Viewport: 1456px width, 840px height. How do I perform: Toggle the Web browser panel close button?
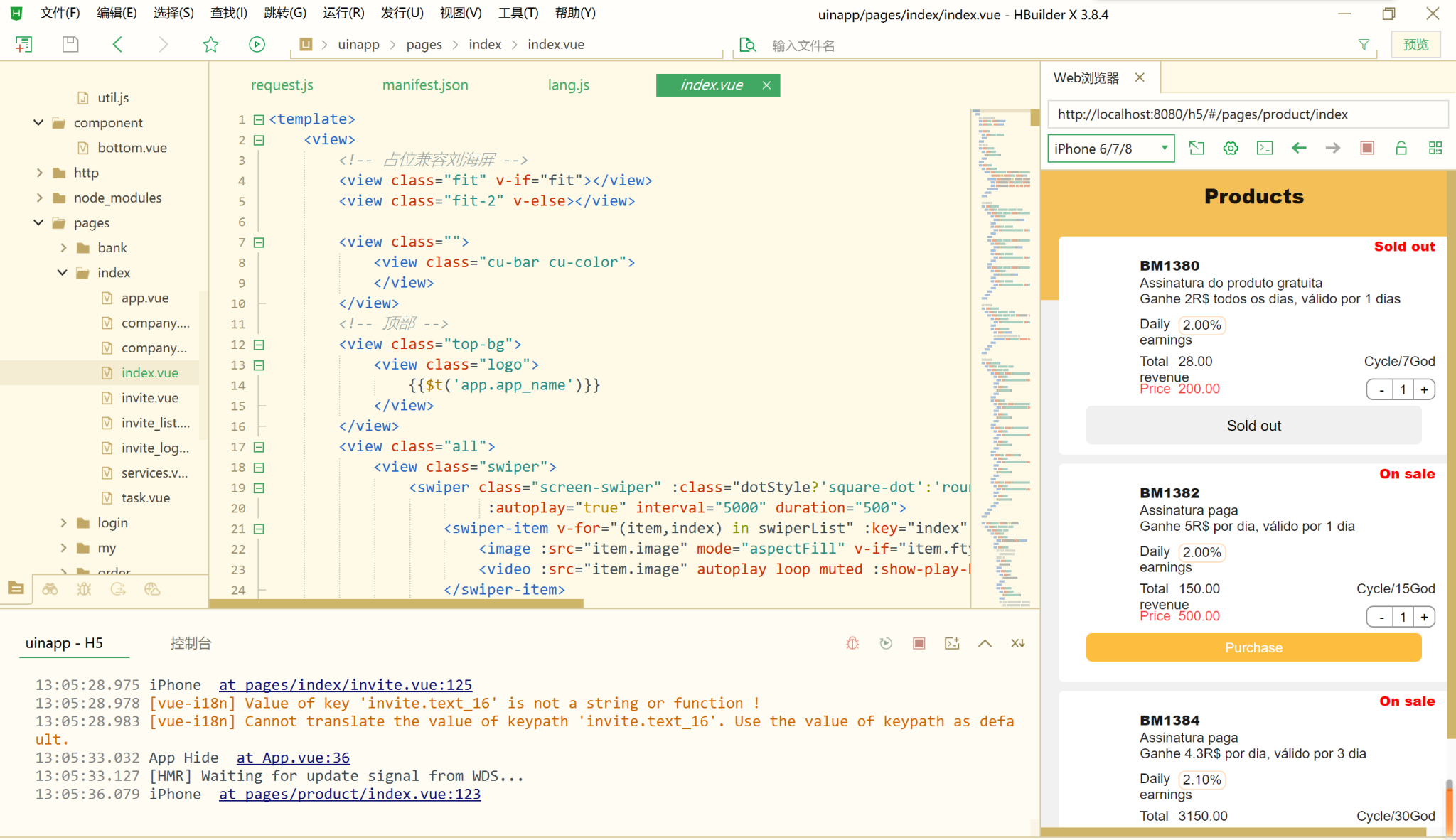(x=1140, y=77)
